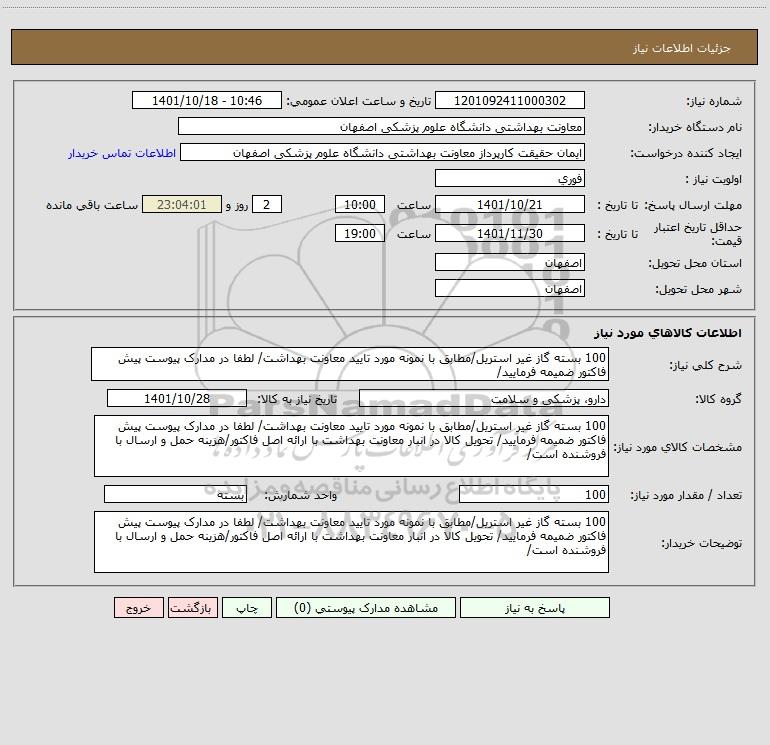This screenshot has height=745, width=770.
Task: Open اطلاعات تماس خریدار link
Action: click(x=122, y=153)
